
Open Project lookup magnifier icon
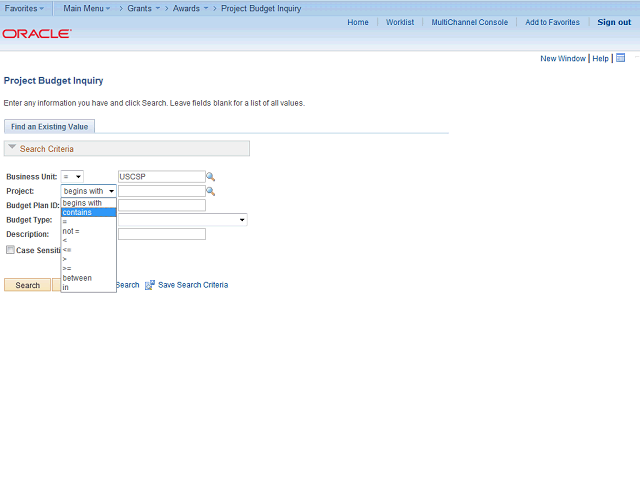point(210,191)
